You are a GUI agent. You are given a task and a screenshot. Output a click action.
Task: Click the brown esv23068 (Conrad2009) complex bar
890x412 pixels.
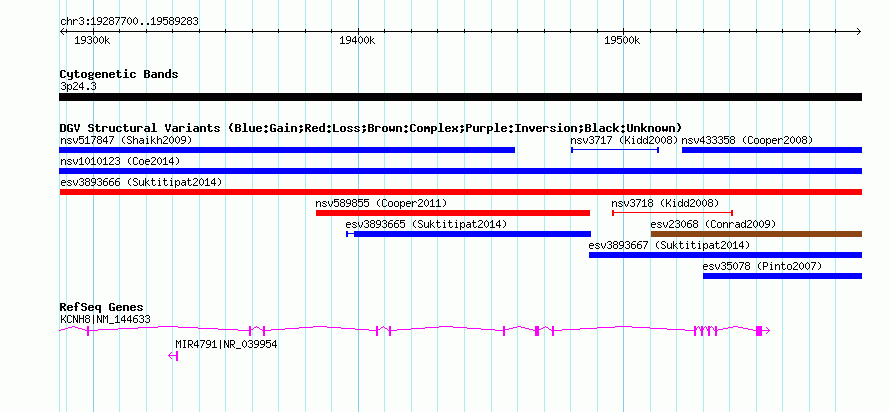tap(756, 234)
